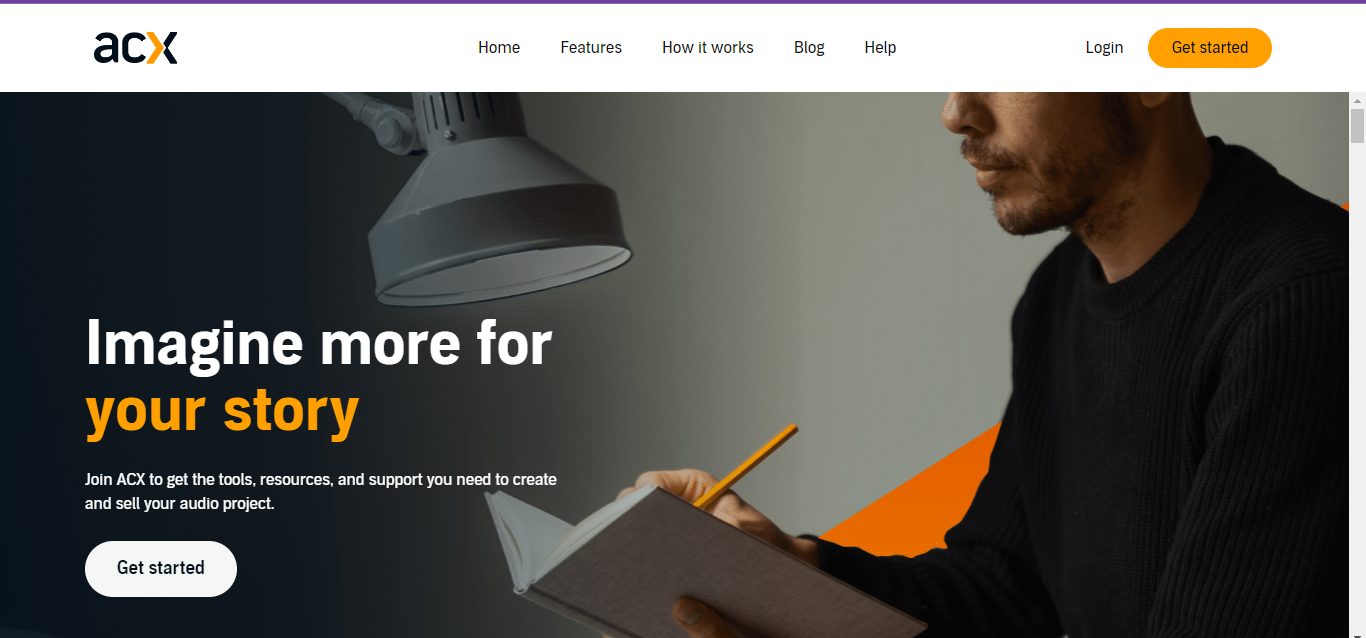Click the Join ACX description paragraph
The image size is (1366, 638).
pos(321,492)
